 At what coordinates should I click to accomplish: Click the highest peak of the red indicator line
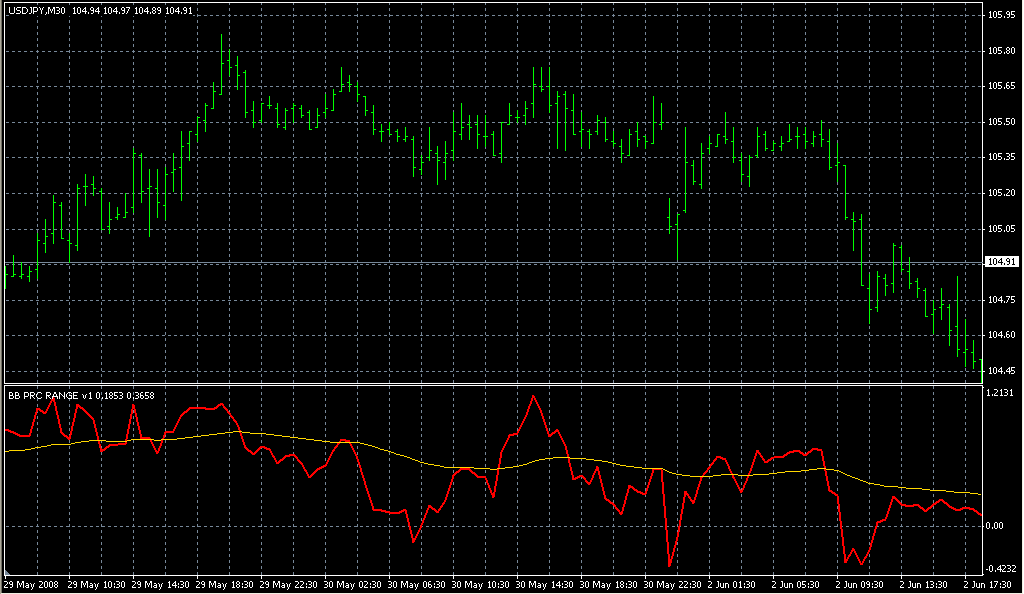click(x=534, y=396)
